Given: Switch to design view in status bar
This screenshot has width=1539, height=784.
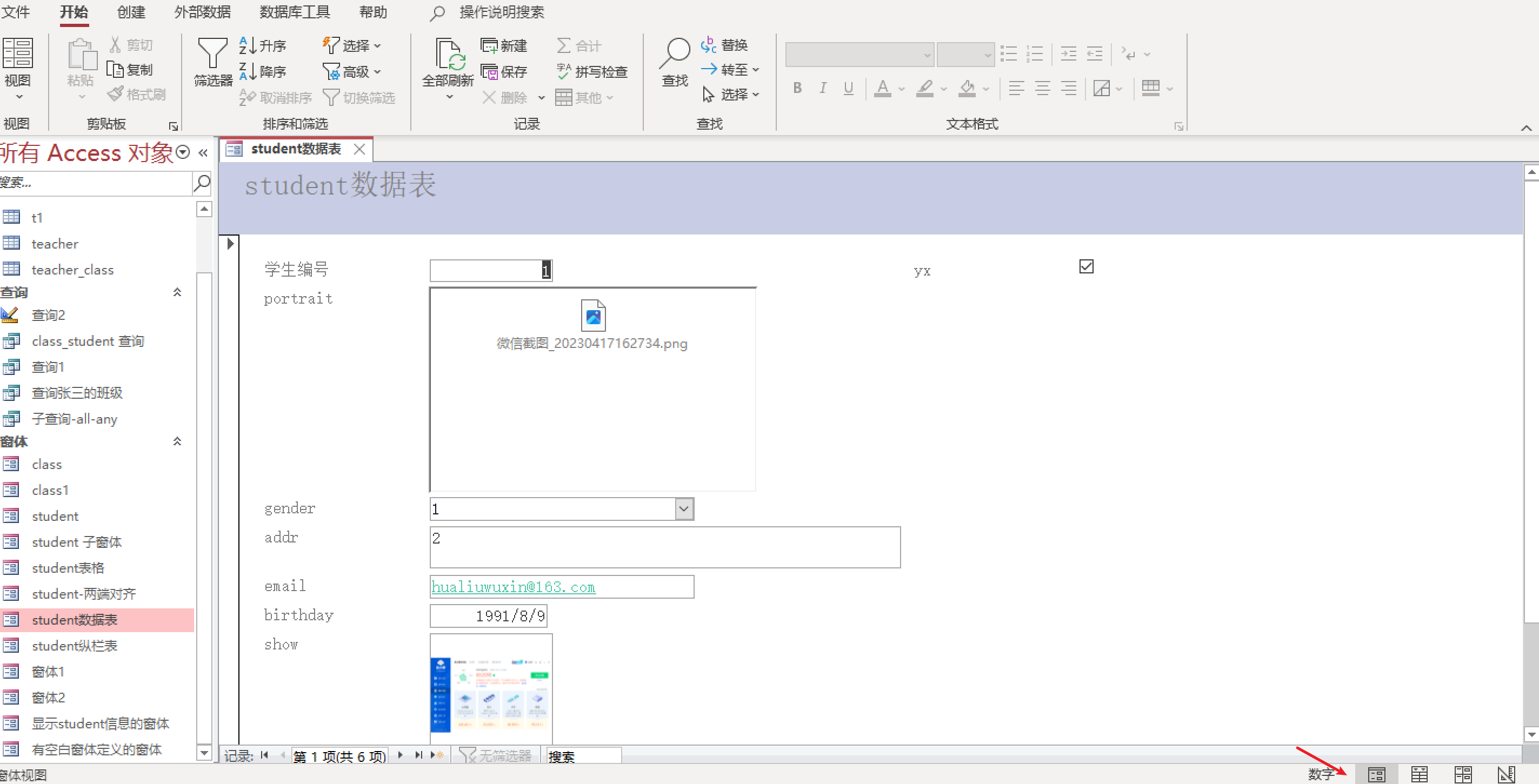Looking at the screenshot, I should pos(1506,774).
